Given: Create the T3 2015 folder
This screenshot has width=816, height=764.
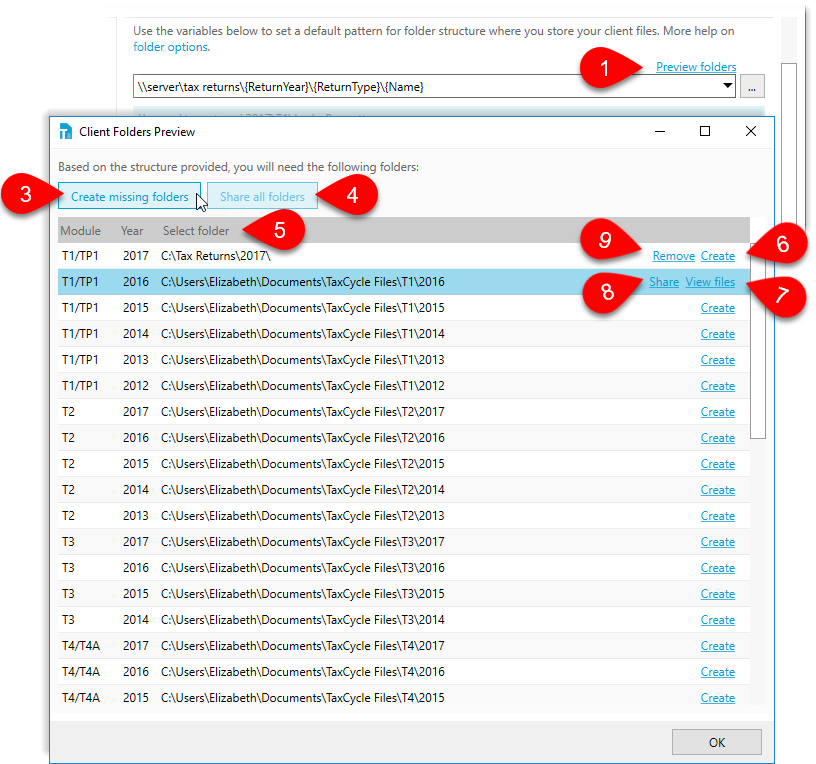Looking at the screenshot, I should 718,594.
